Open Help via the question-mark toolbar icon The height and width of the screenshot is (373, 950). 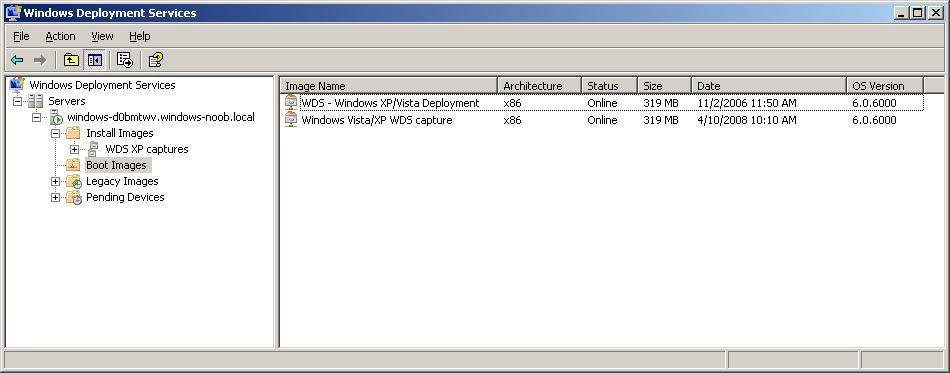[155, 60]
